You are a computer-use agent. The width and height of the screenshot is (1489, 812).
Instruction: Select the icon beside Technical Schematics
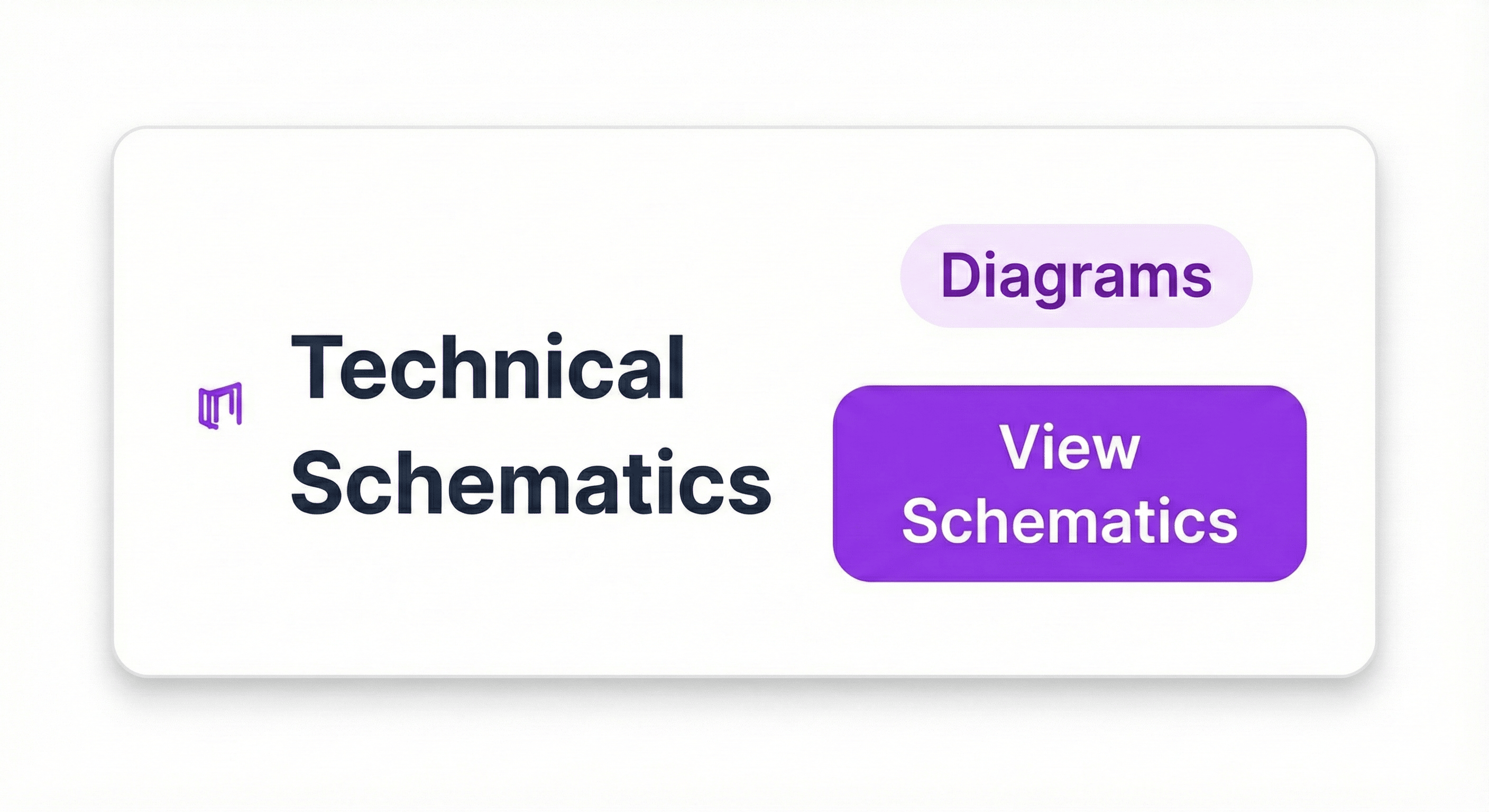point(219,405)
